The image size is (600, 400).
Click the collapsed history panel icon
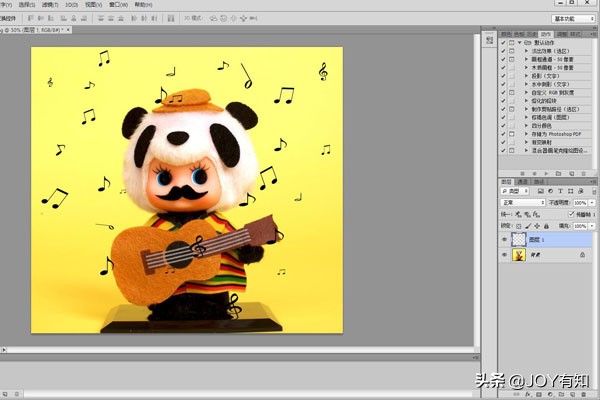(489, 40)
